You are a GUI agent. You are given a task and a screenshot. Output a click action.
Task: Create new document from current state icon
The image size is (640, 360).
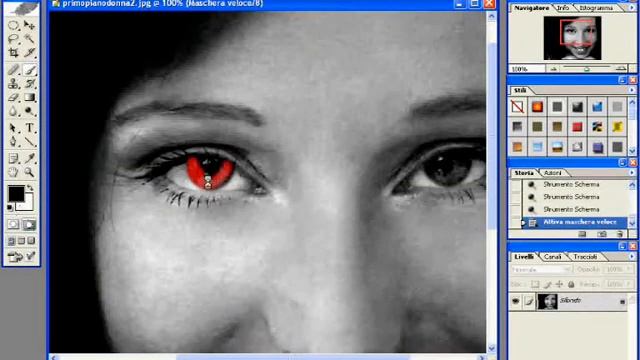582,234
